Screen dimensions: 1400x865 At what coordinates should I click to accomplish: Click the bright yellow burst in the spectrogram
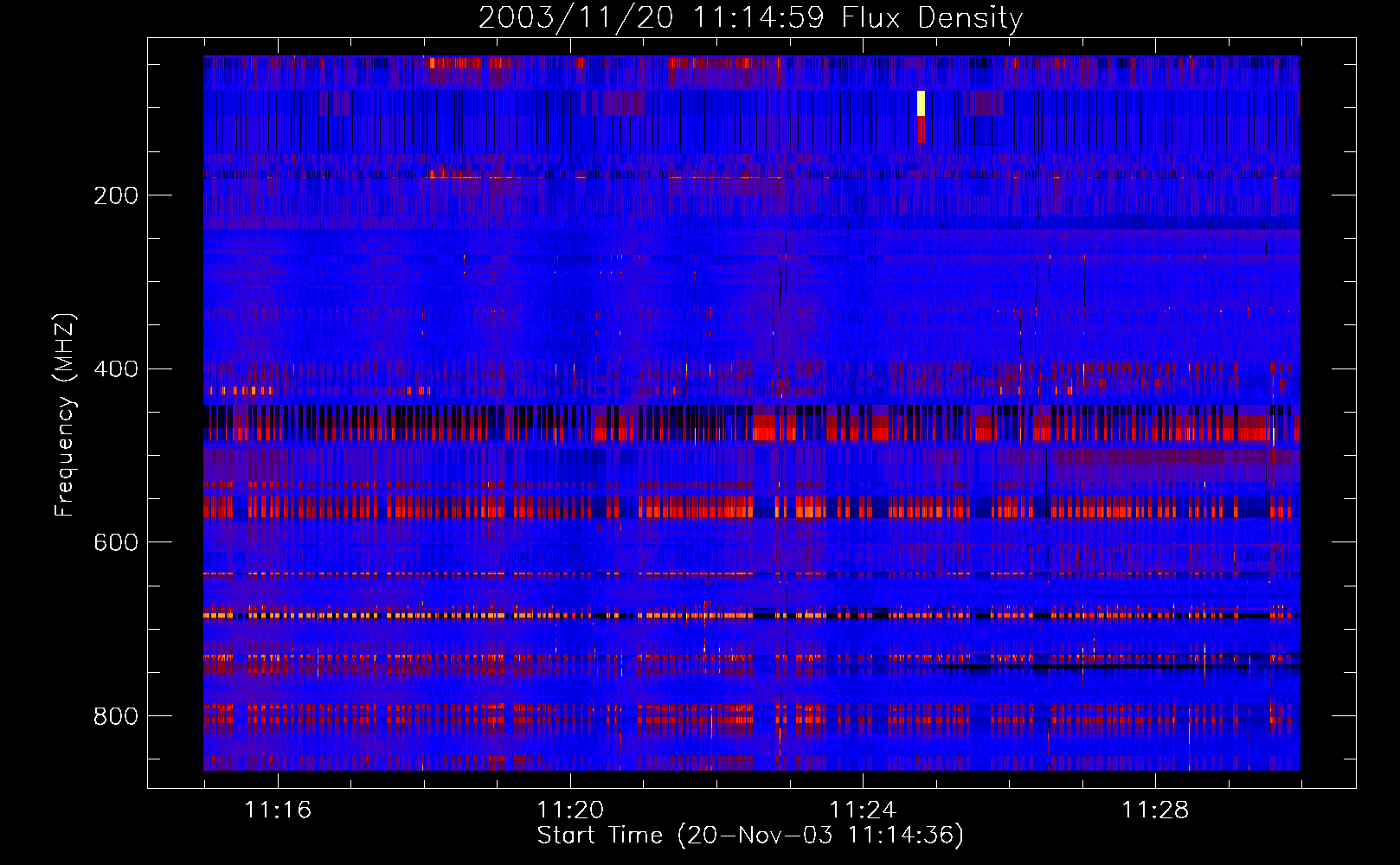coord(921,103)
